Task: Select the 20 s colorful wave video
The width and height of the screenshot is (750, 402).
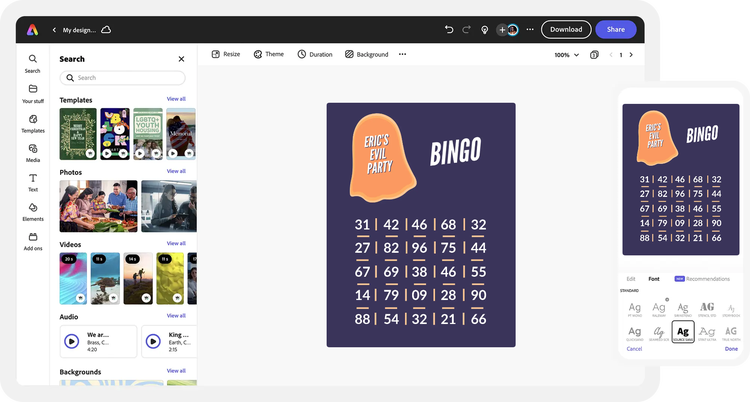Action: (73, 279)
